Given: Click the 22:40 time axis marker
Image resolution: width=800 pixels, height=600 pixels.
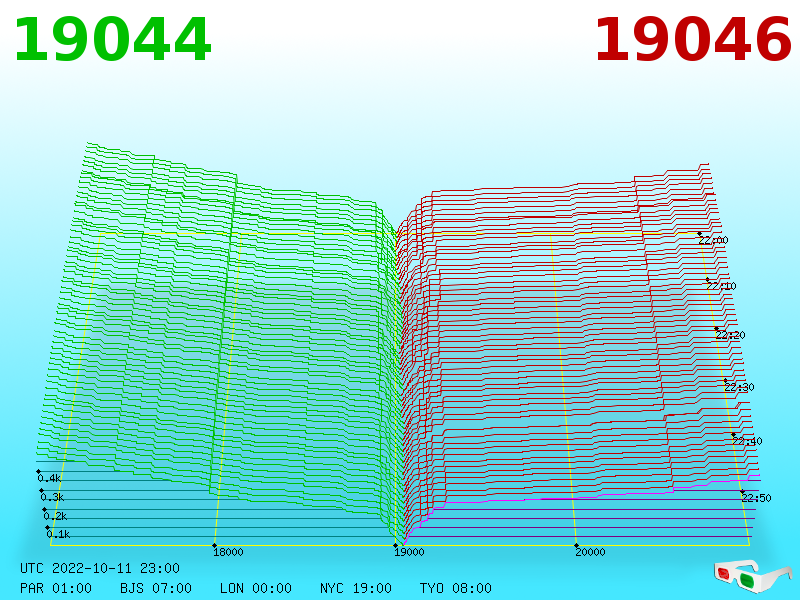Looking at the screenshot, I should click(x=747, y=441).
